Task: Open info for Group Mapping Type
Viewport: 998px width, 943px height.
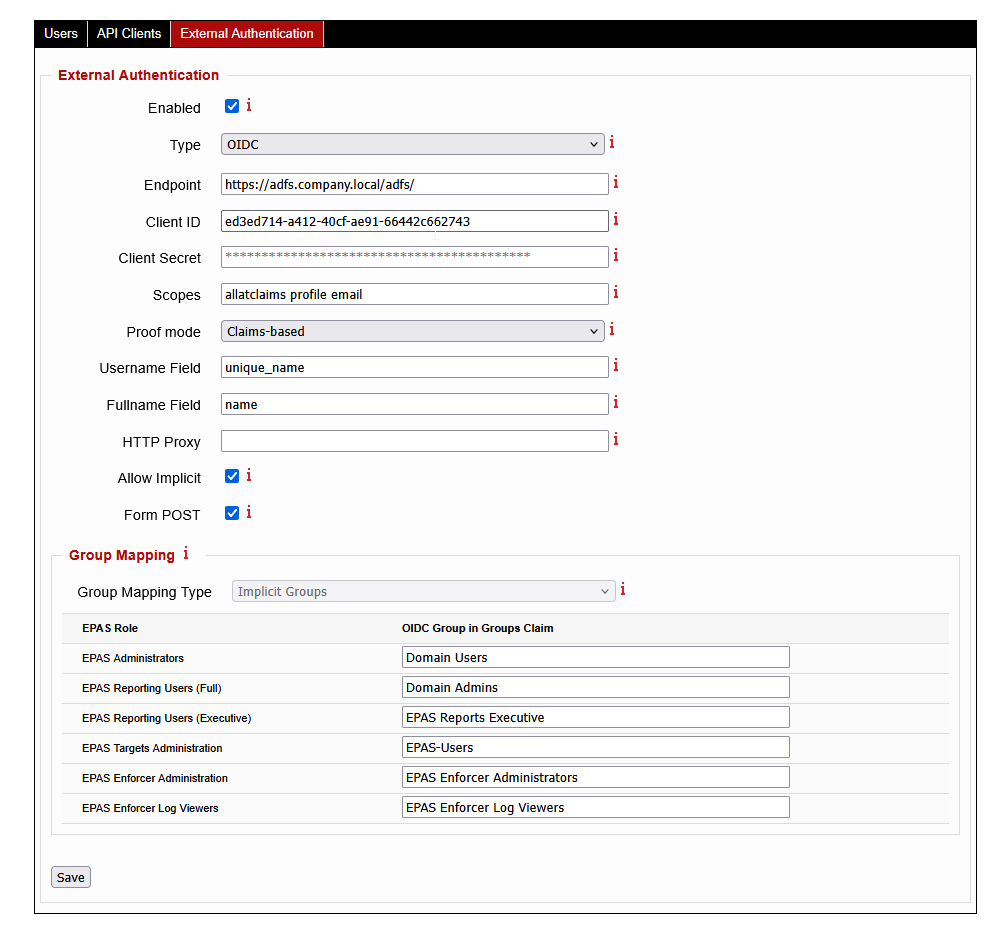Action: tap(622, 589)
